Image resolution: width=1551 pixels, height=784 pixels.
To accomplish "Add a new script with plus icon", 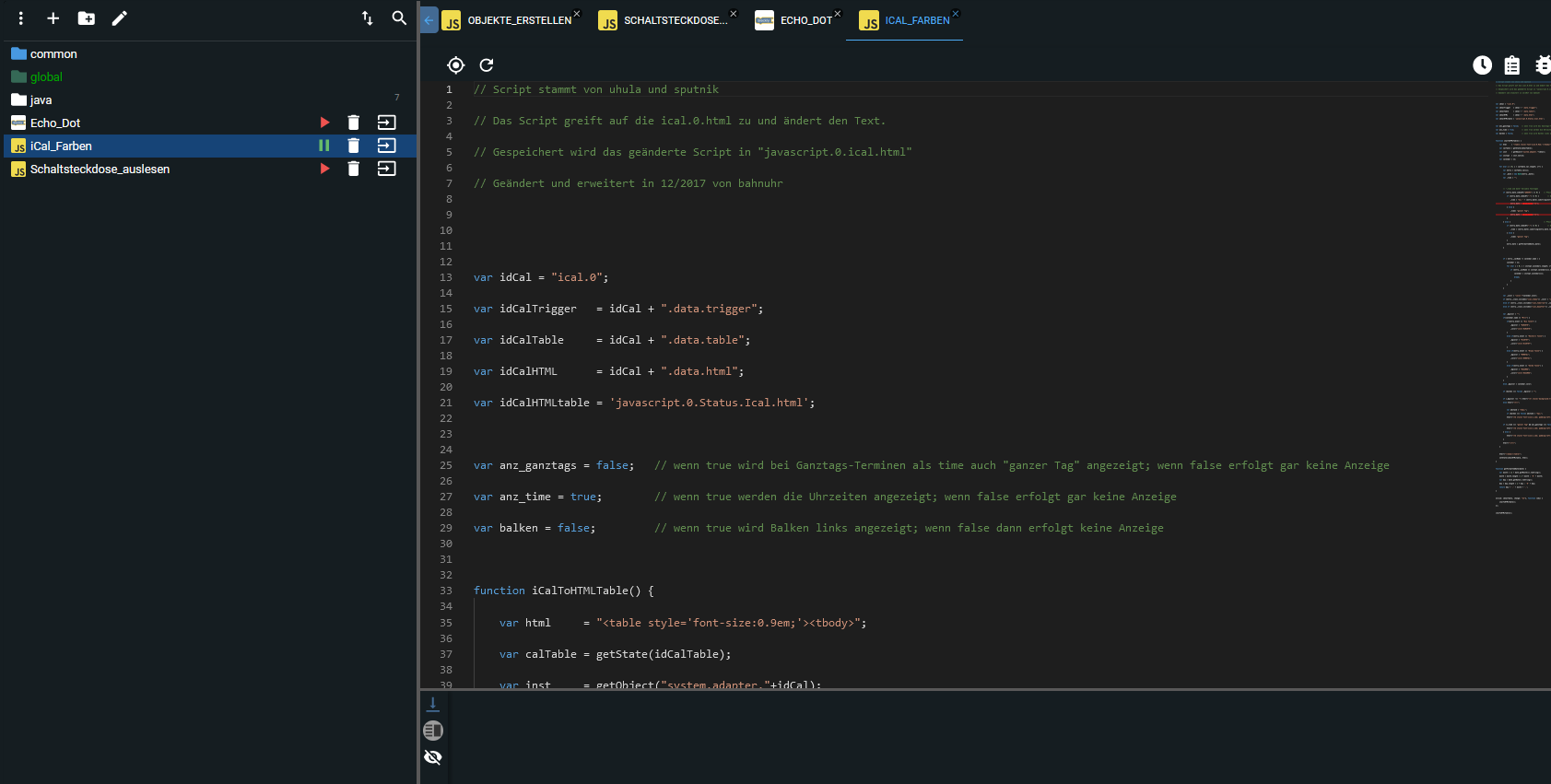I will coord(53,18).
